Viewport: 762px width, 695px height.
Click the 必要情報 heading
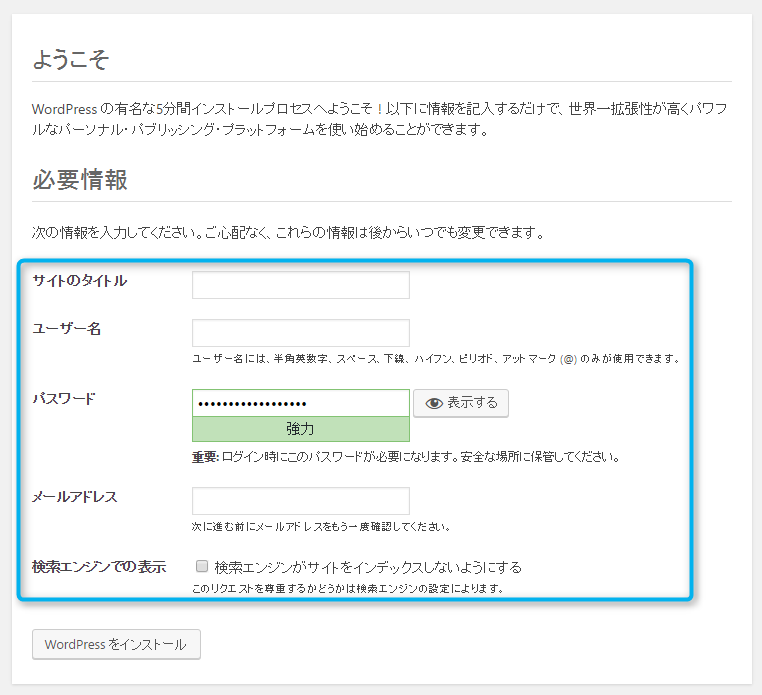point(80,179)
